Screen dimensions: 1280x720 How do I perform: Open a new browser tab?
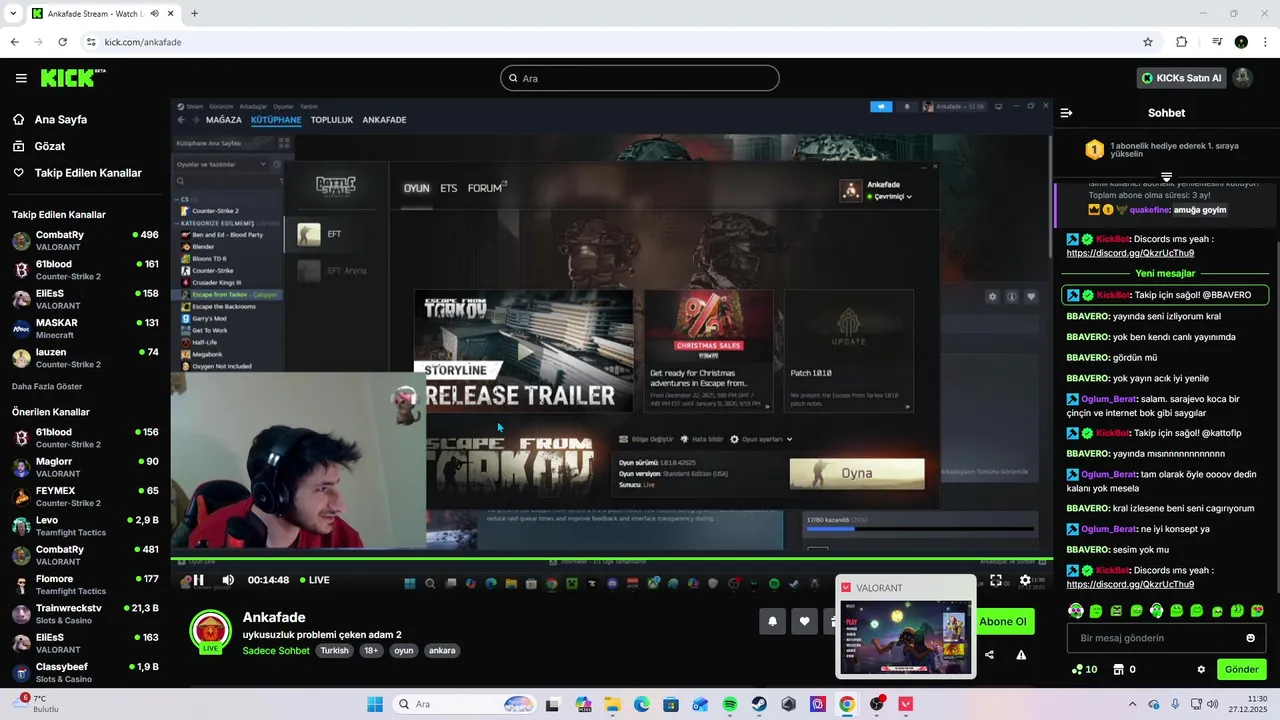[194, 14]
